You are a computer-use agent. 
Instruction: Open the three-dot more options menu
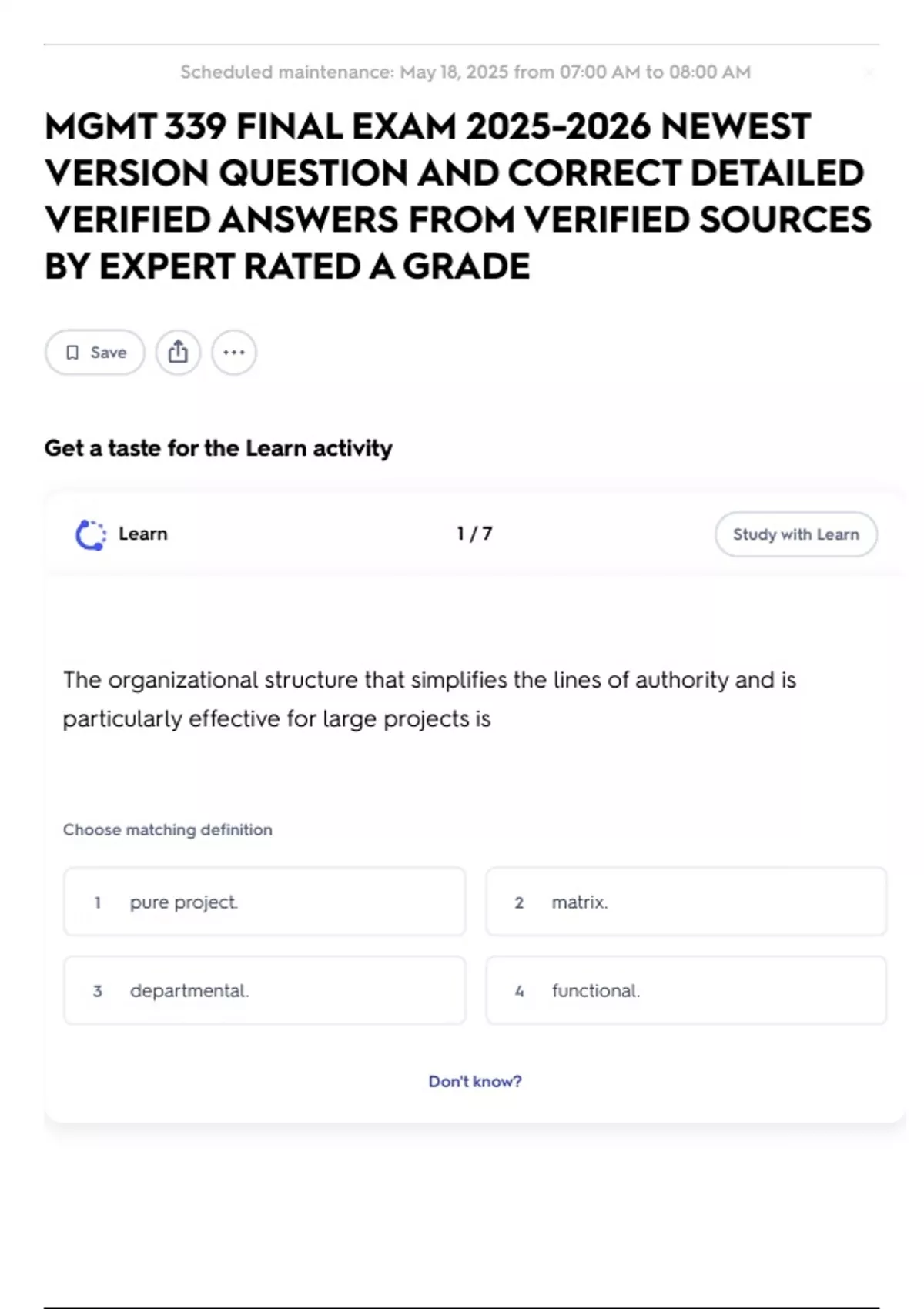pyautogui.click(x=234, y=353)
